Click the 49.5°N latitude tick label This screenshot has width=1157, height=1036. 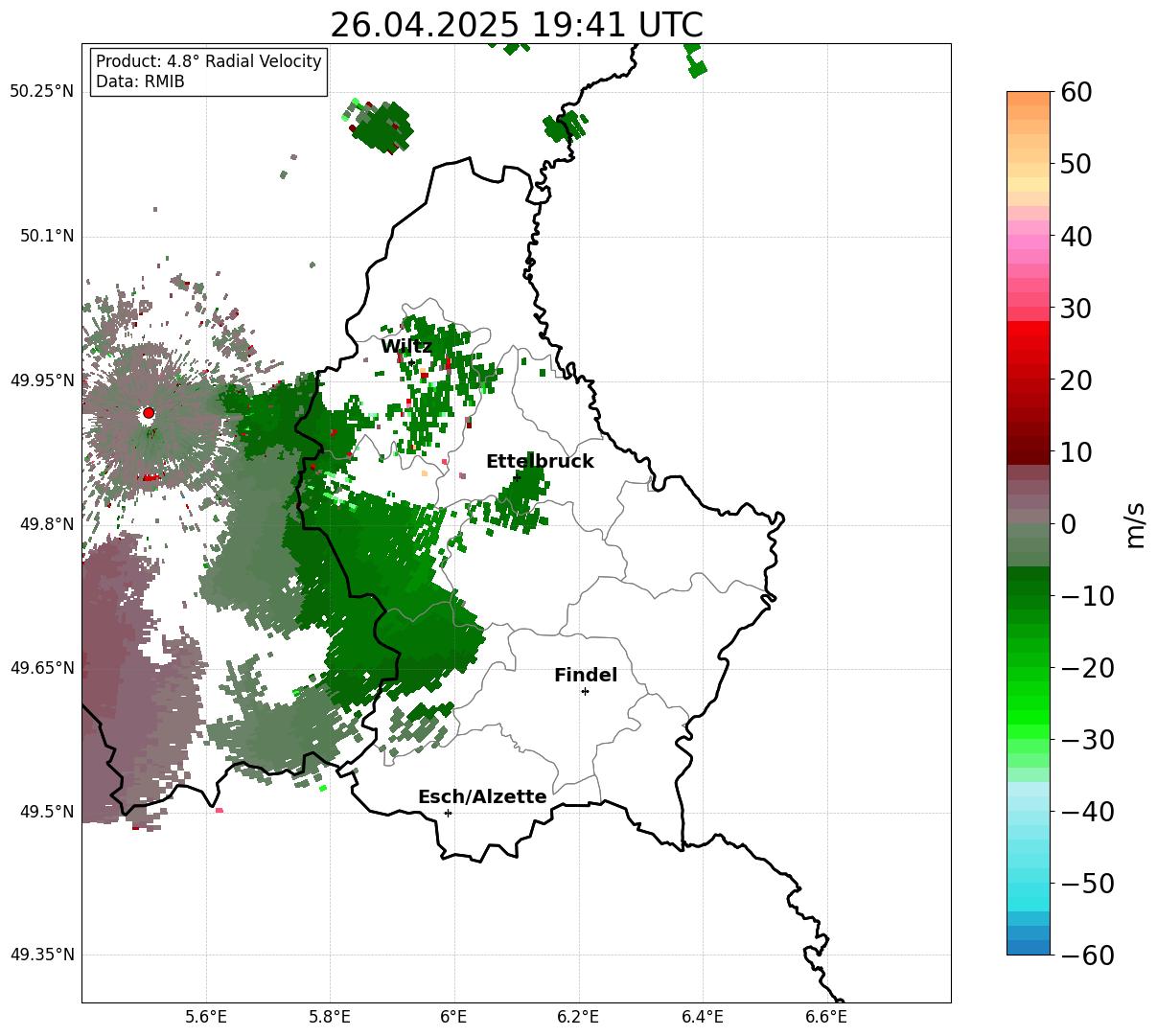[x=47, y=812]
